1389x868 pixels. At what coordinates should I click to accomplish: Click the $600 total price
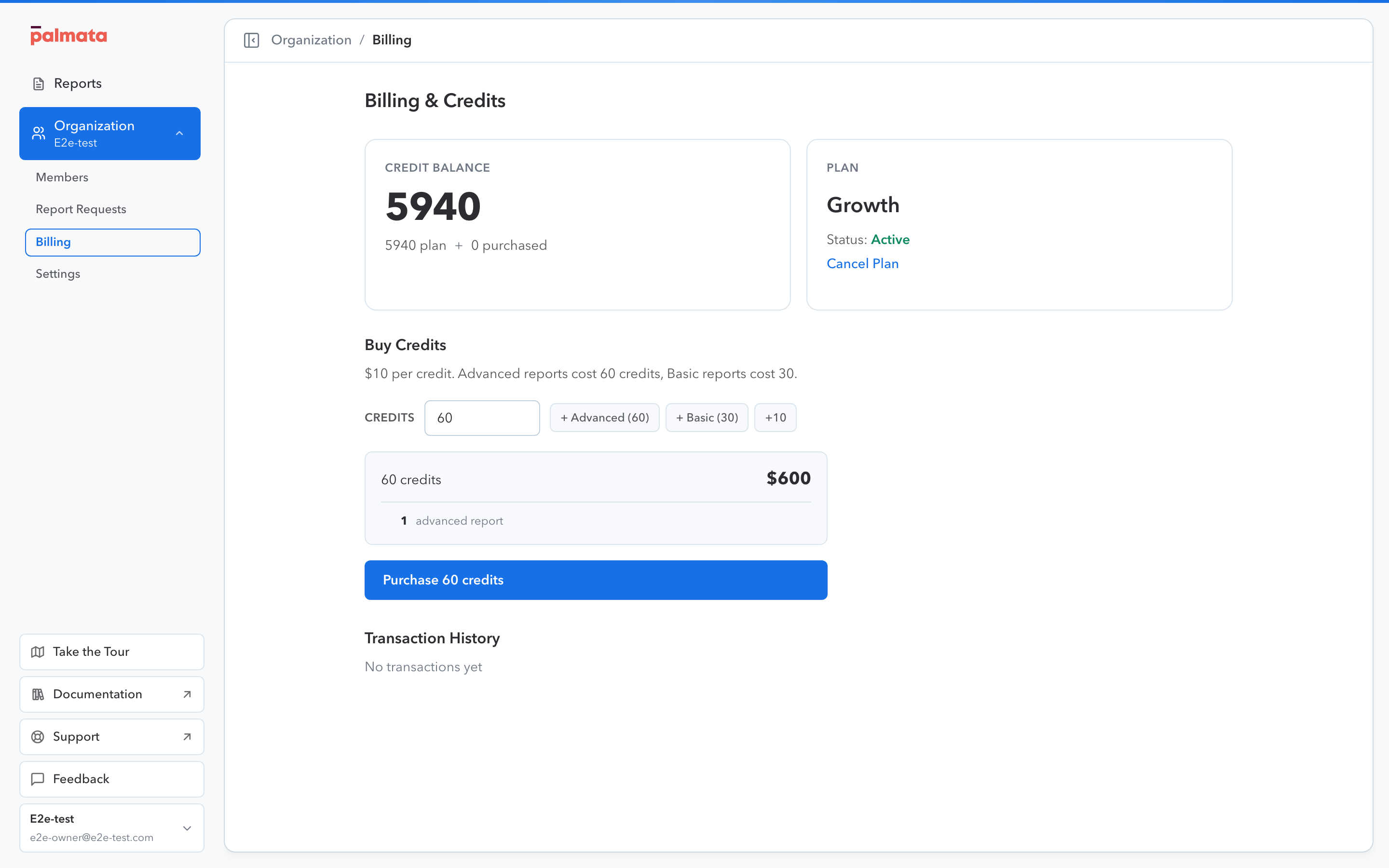pos(789,478)
